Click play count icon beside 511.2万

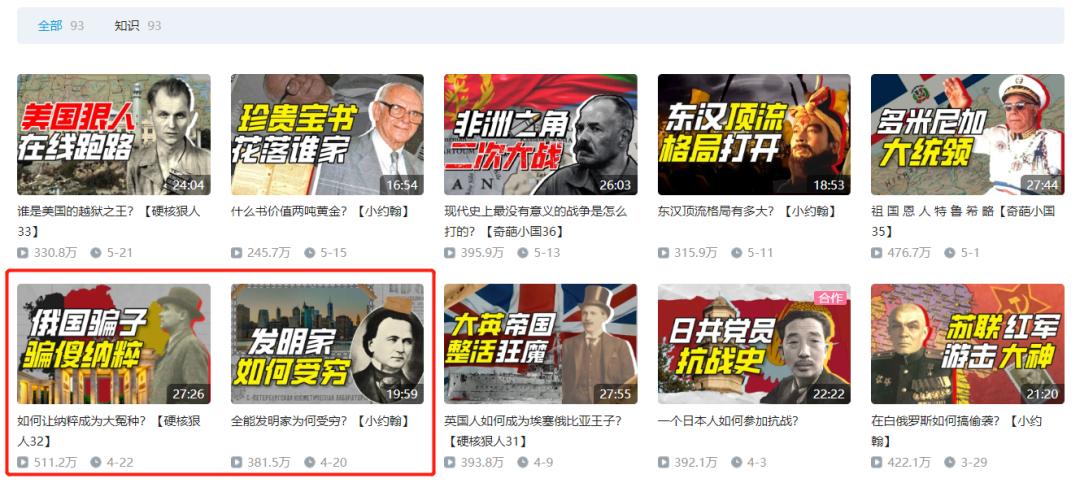point(23,462)
